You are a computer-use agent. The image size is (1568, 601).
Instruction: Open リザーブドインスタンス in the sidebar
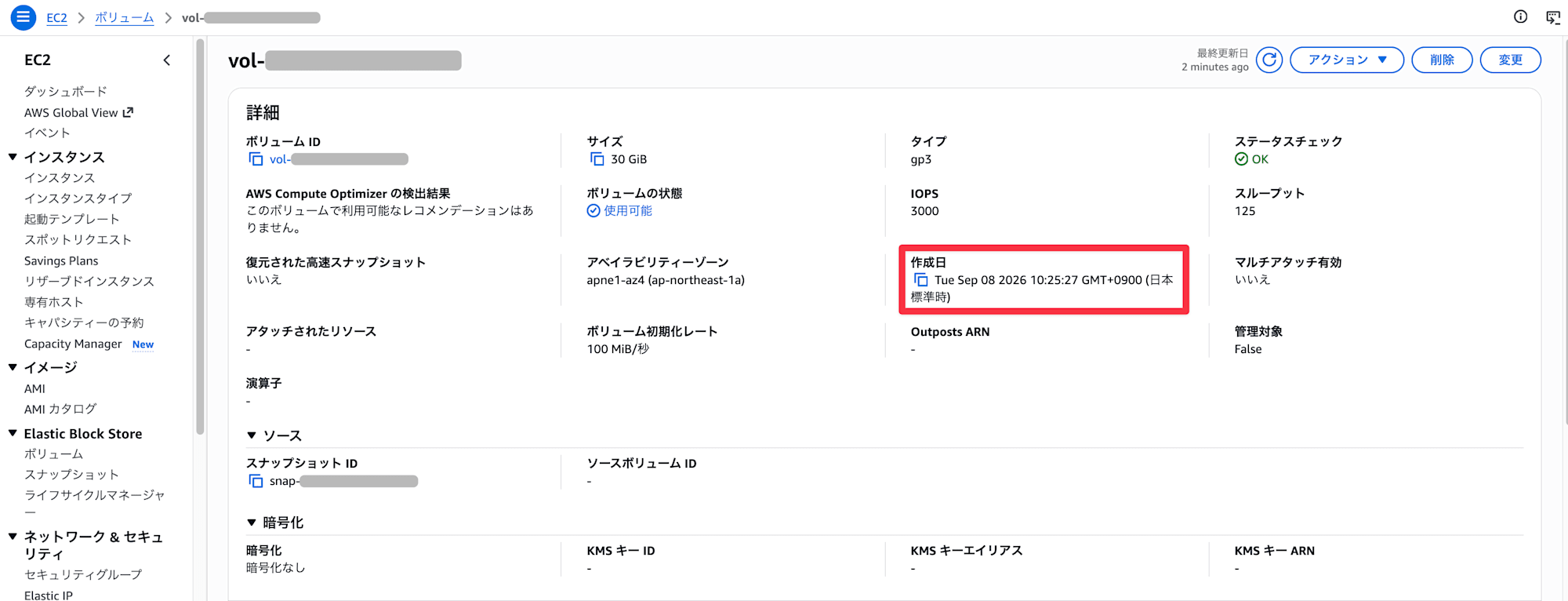(89, 281)
